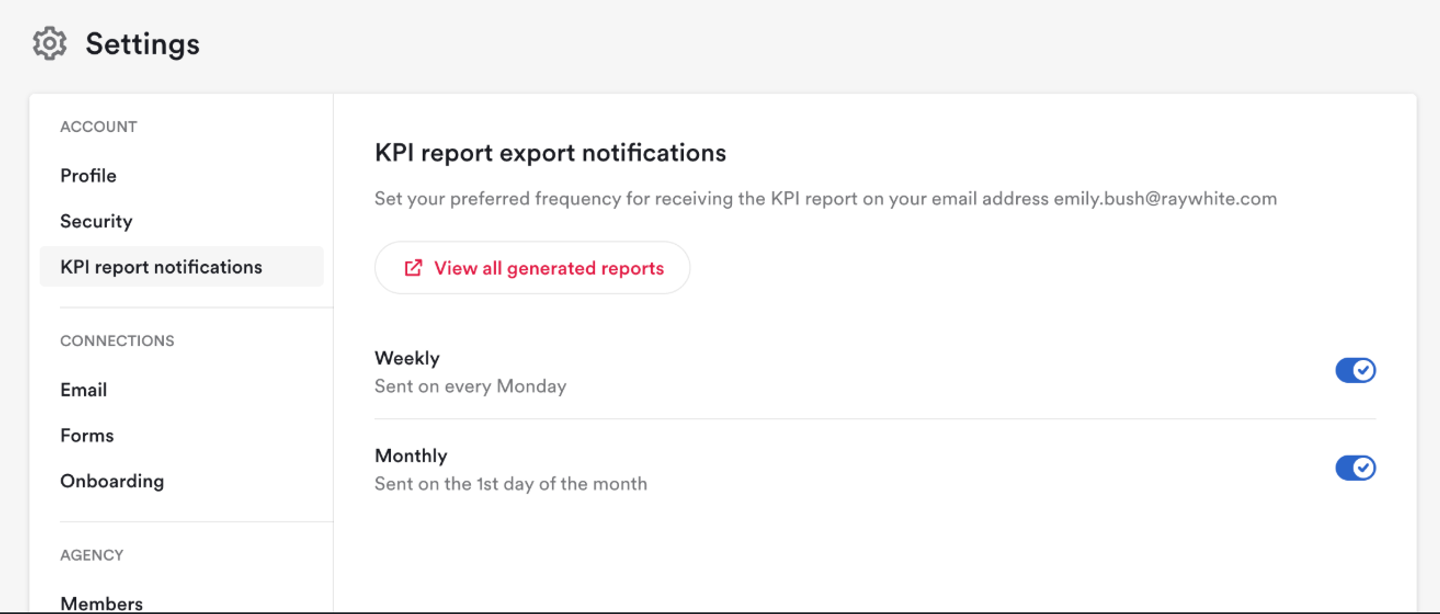1440x614 pixels.
Task: Click the KPI report export notifications heading
Action: (x=550, y=153)
